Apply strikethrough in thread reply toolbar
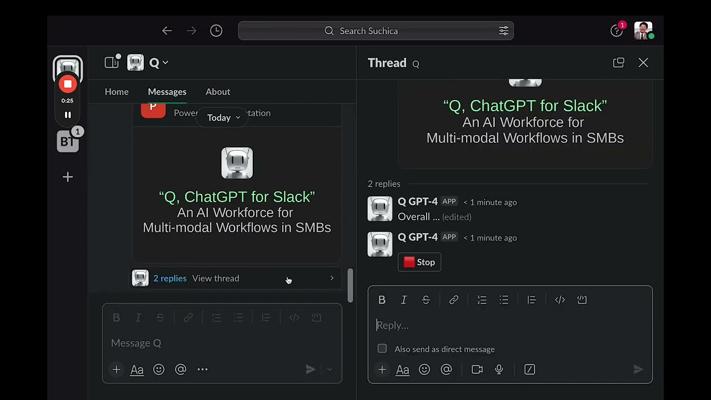The height and width of the screenshot is (400, 711). pyautogui.click(x=426, y=300)
